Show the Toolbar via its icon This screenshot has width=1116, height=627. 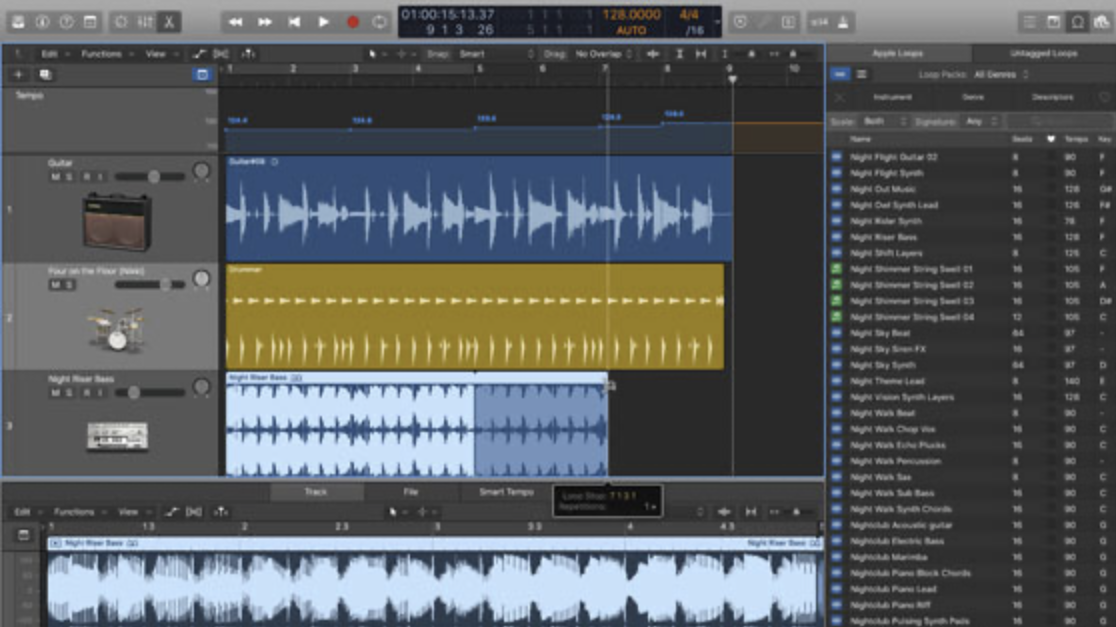coord(90,22)
